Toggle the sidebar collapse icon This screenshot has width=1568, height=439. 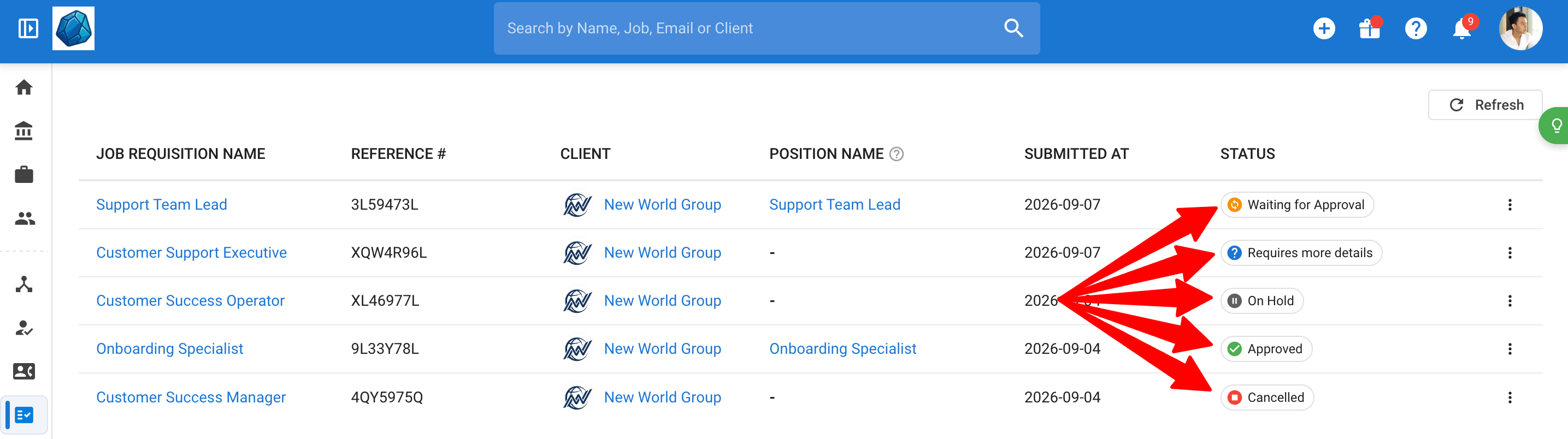(x=28, y=28)
